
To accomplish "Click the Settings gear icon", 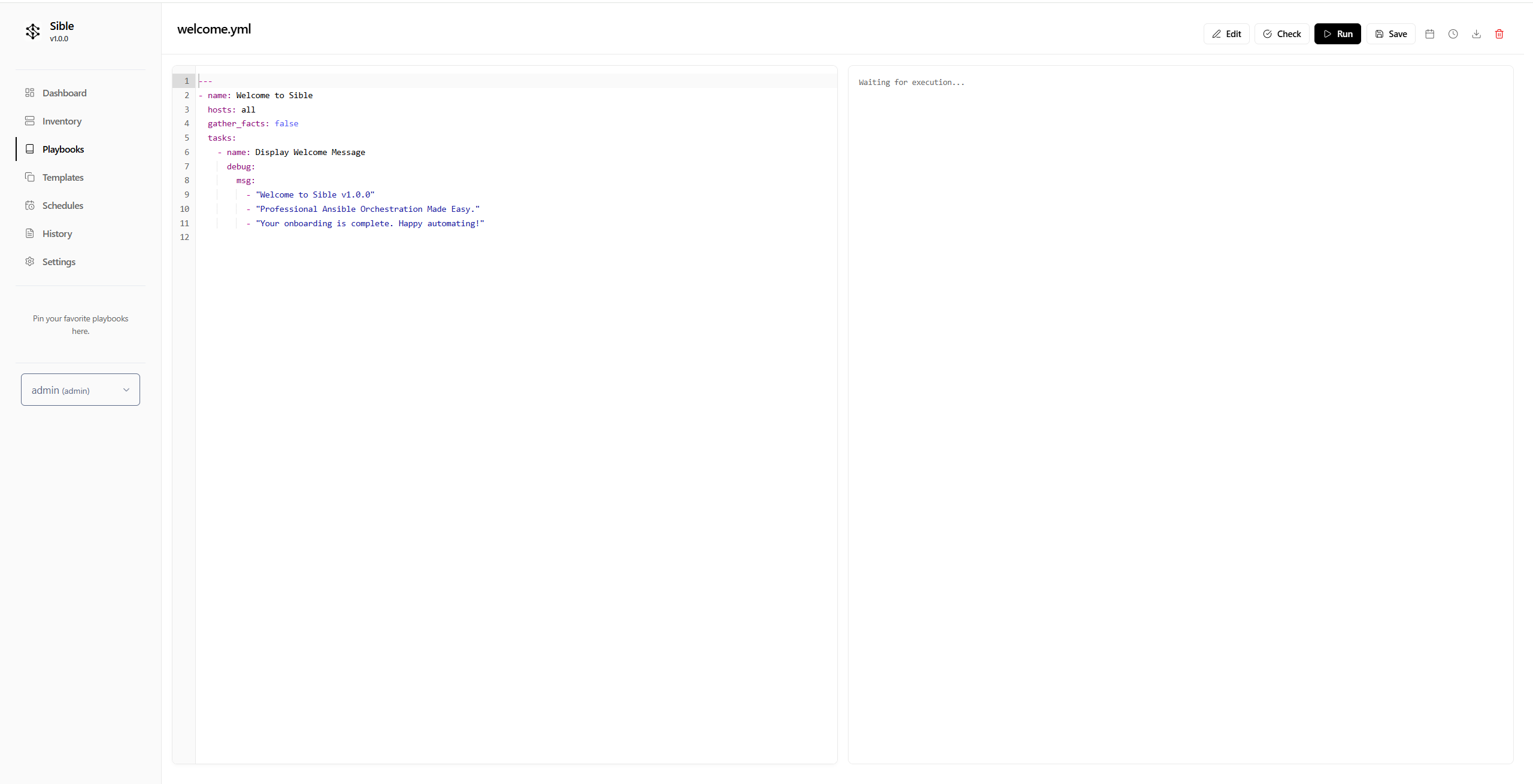I will coord(29,262).
